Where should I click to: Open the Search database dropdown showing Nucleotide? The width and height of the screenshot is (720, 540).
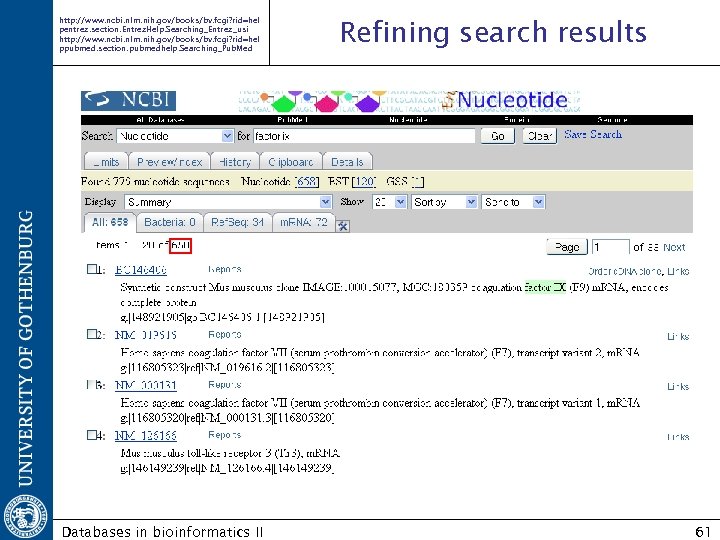pyautogui.click(x=175, y=136)
